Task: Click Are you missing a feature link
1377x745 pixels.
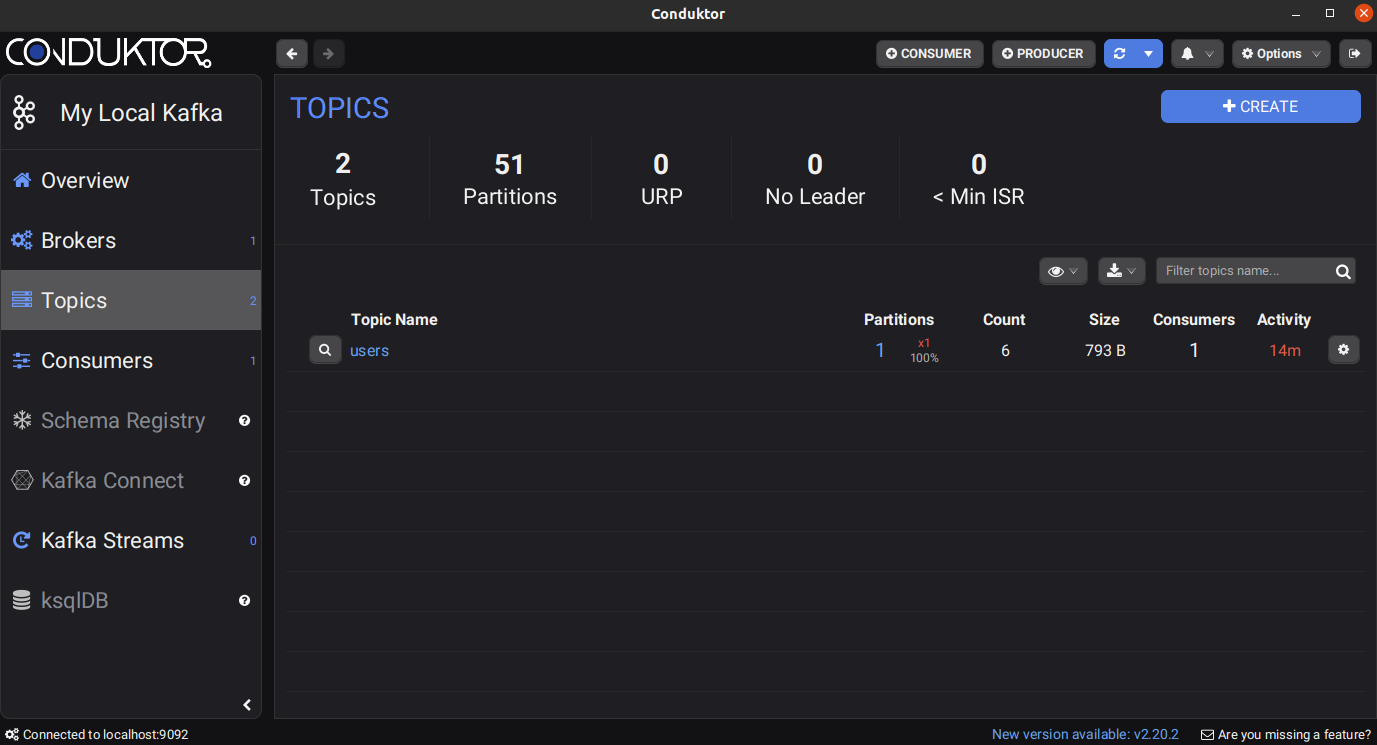Action: click(1286, 735)
